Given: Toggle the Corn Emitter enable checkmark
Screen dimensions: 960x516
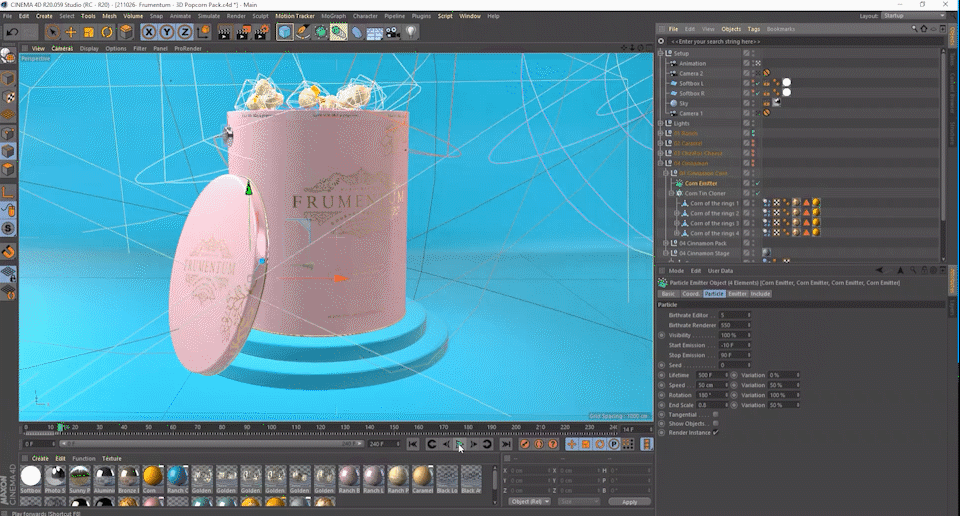Looking at the screenshot, I should pos(757,183).
